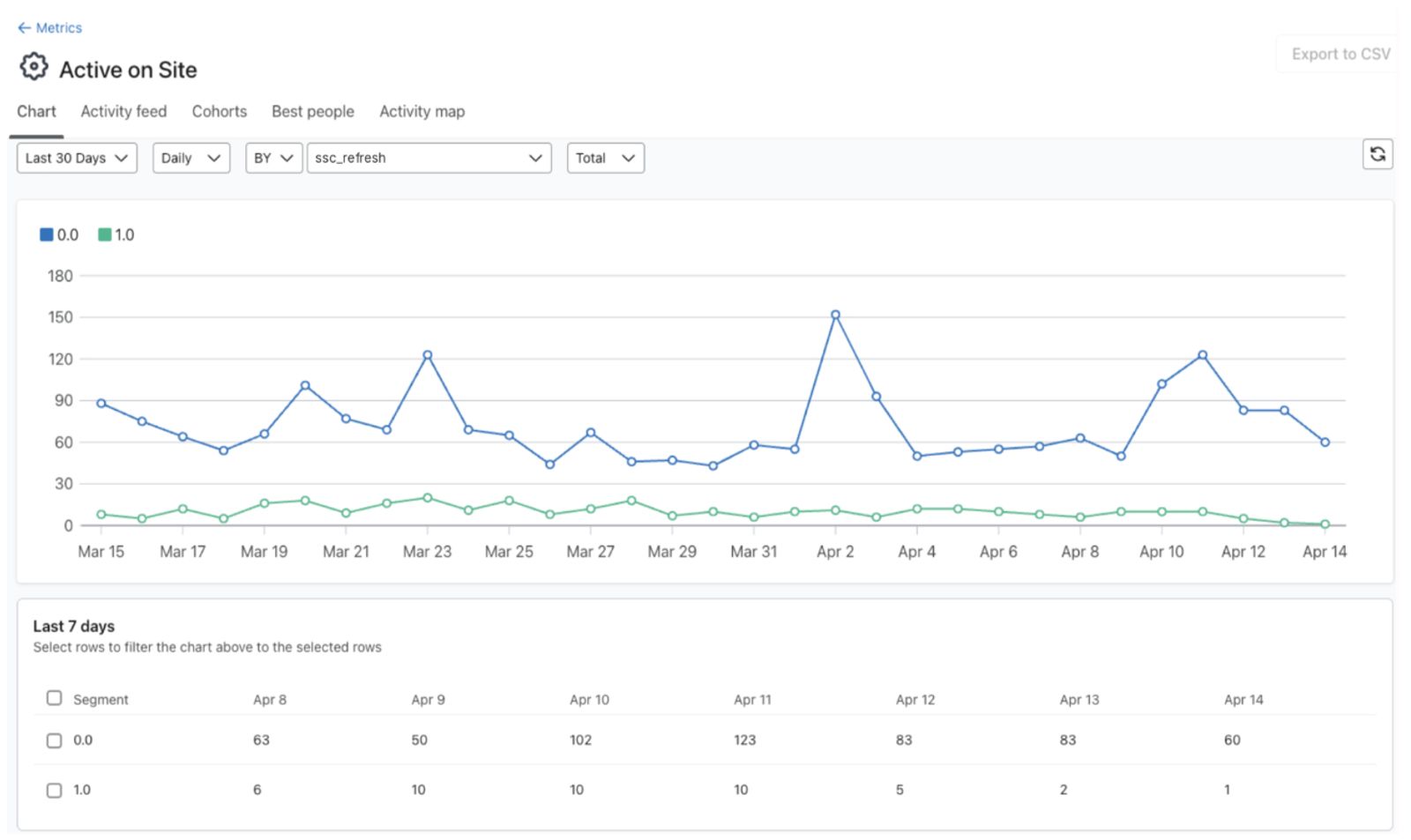The width and height of the screenshot is (1411, 840).
Task: Open the Cohorts tab
Action: (x=220, y=112)
